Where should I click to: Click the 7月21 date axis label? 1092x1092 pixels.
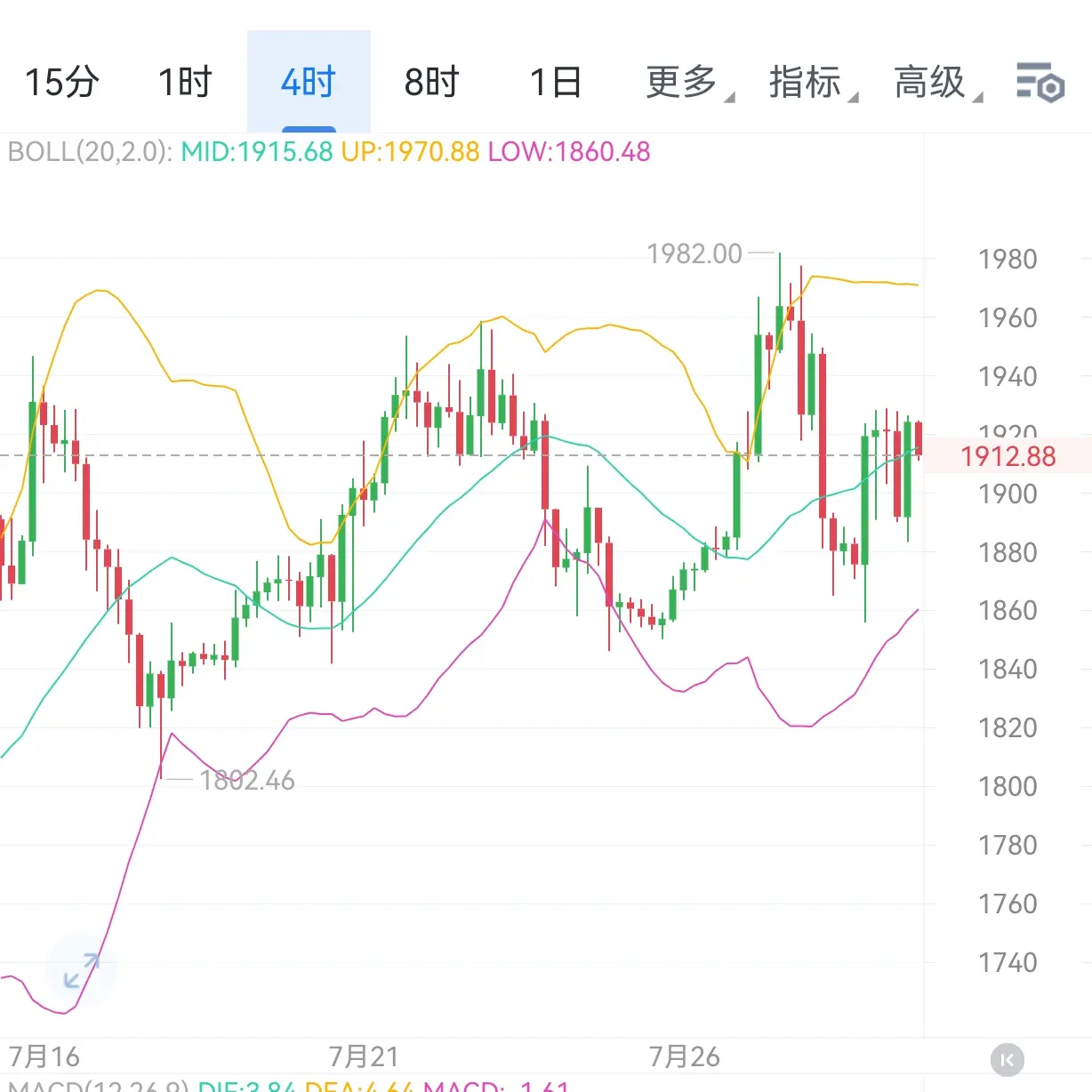[364, 1056]
